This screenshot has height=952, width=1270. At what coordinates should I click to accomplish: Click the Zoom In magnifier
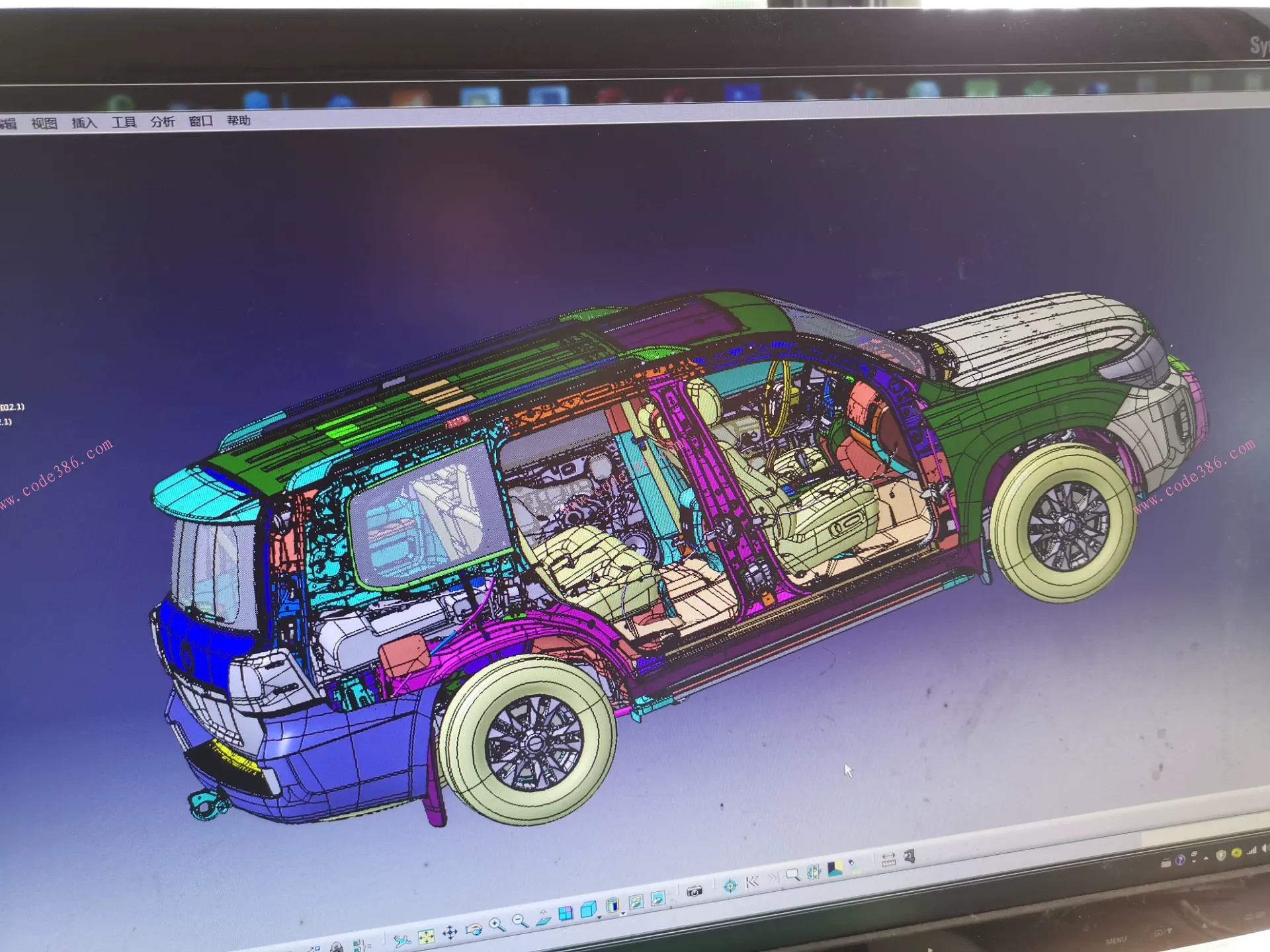(x=497, y=924)
